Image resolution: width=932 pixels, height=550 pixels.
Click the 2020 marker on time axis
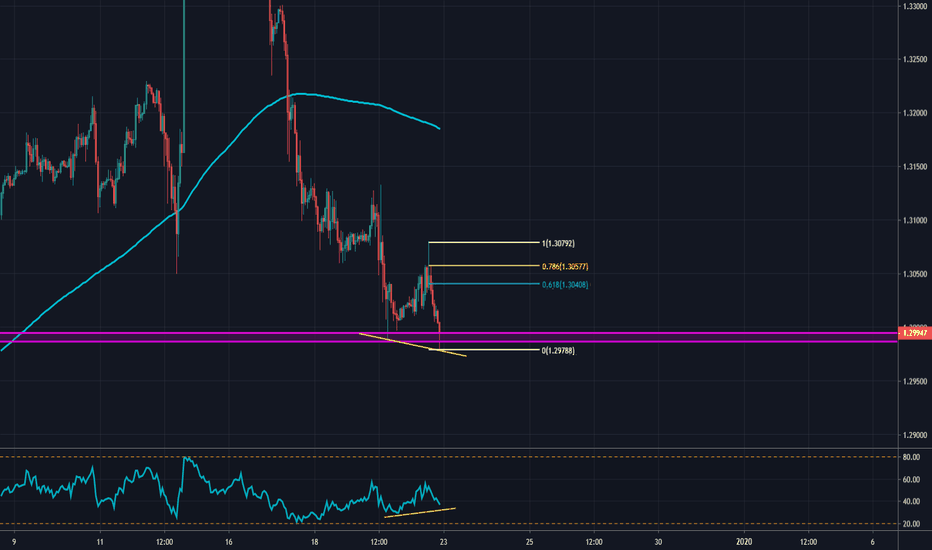click(x=743, y=541)
